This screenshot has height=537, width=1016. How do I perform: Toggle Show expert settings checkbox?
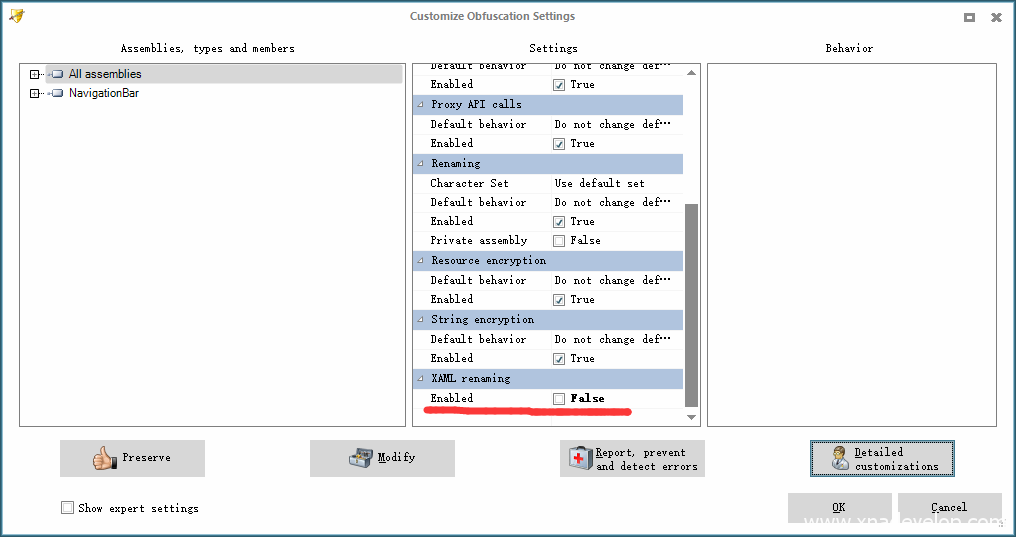click(x=68, y=508)
